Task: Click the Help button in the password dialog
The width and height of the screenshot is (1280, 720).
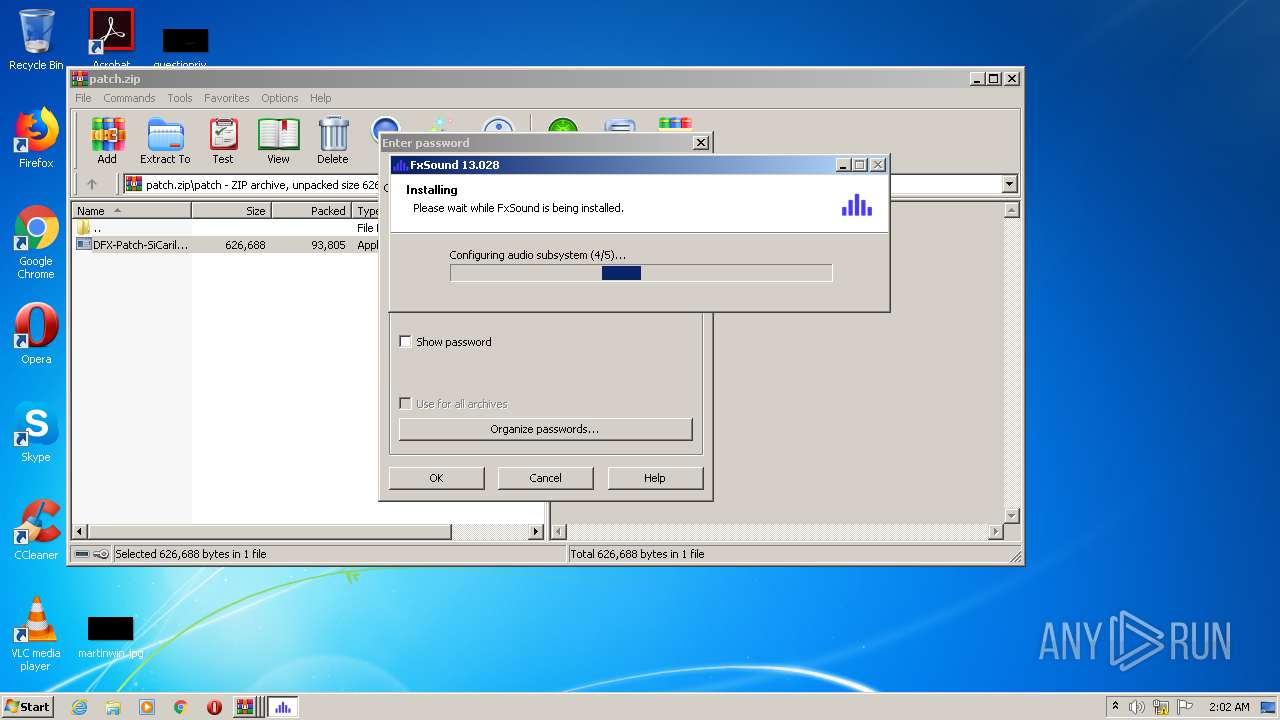Action: coord(655,478)
